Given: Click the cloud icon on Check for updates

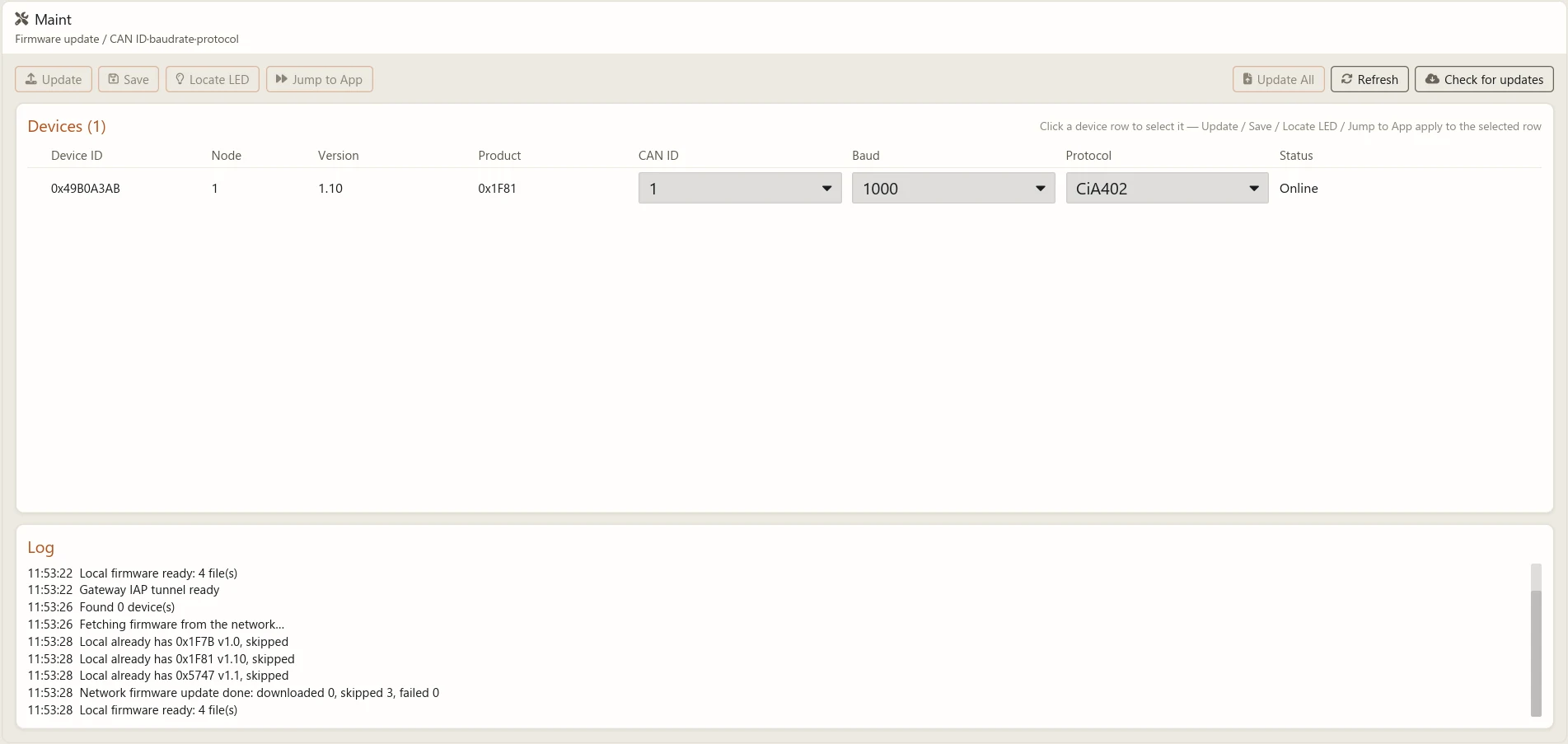Looking at the screenshot, I should pos(1432,79).
